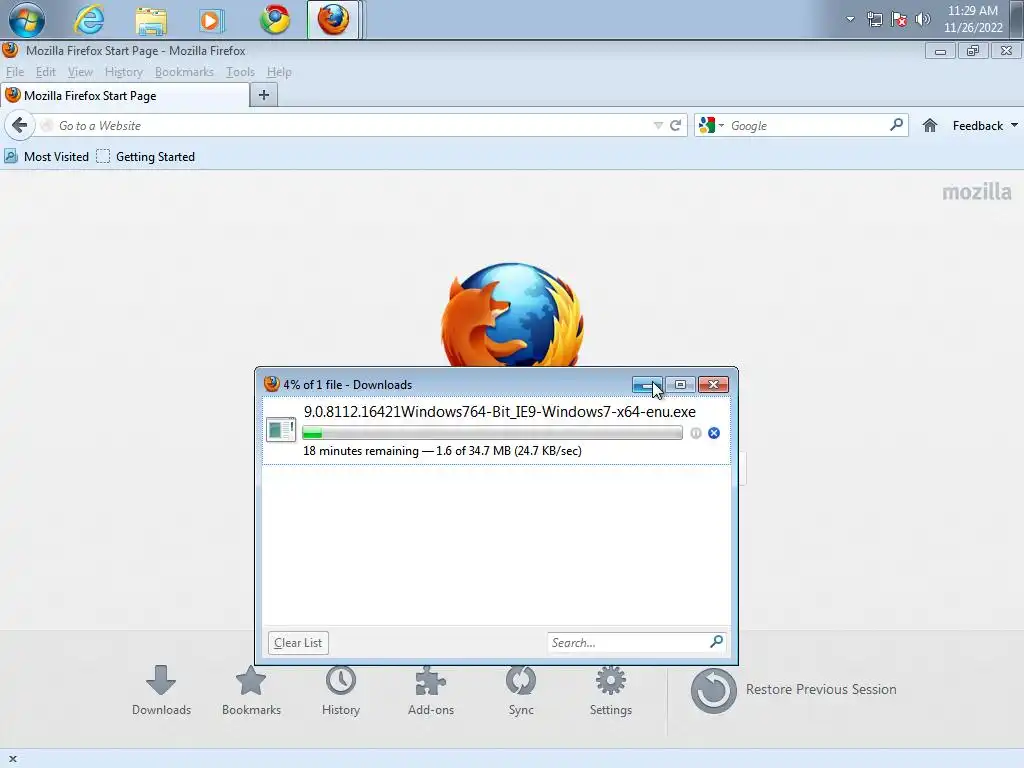Image resolution: width=1024 pixels, height=768 pixels.
Task: Open the Google search engine selector
Action: (711, 125)
